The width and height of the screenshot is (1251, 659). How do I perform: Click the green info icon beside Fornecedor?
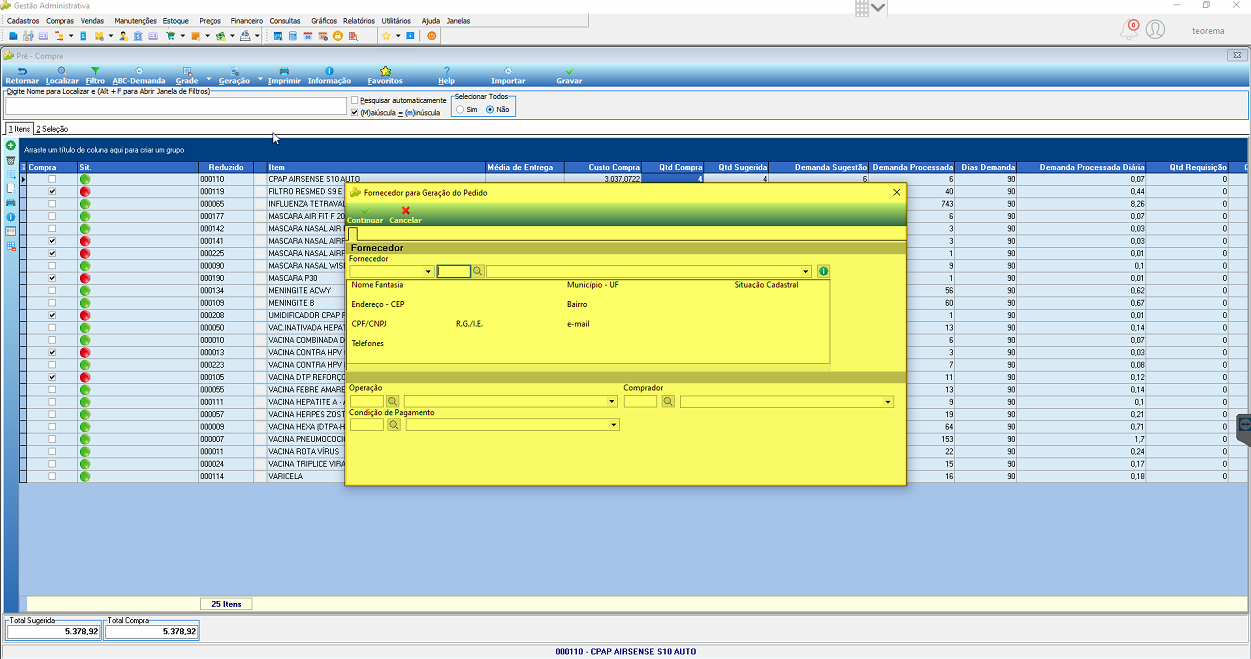pos(823,271)
